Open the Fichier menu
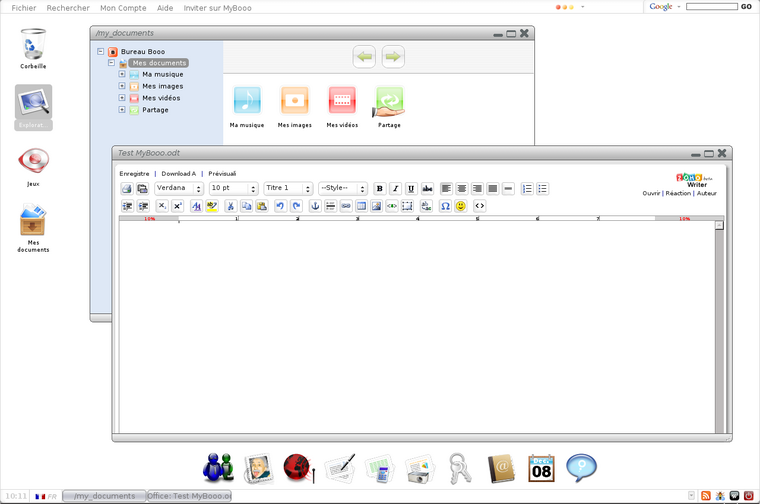The image size is (760, 504). (24, 8)
